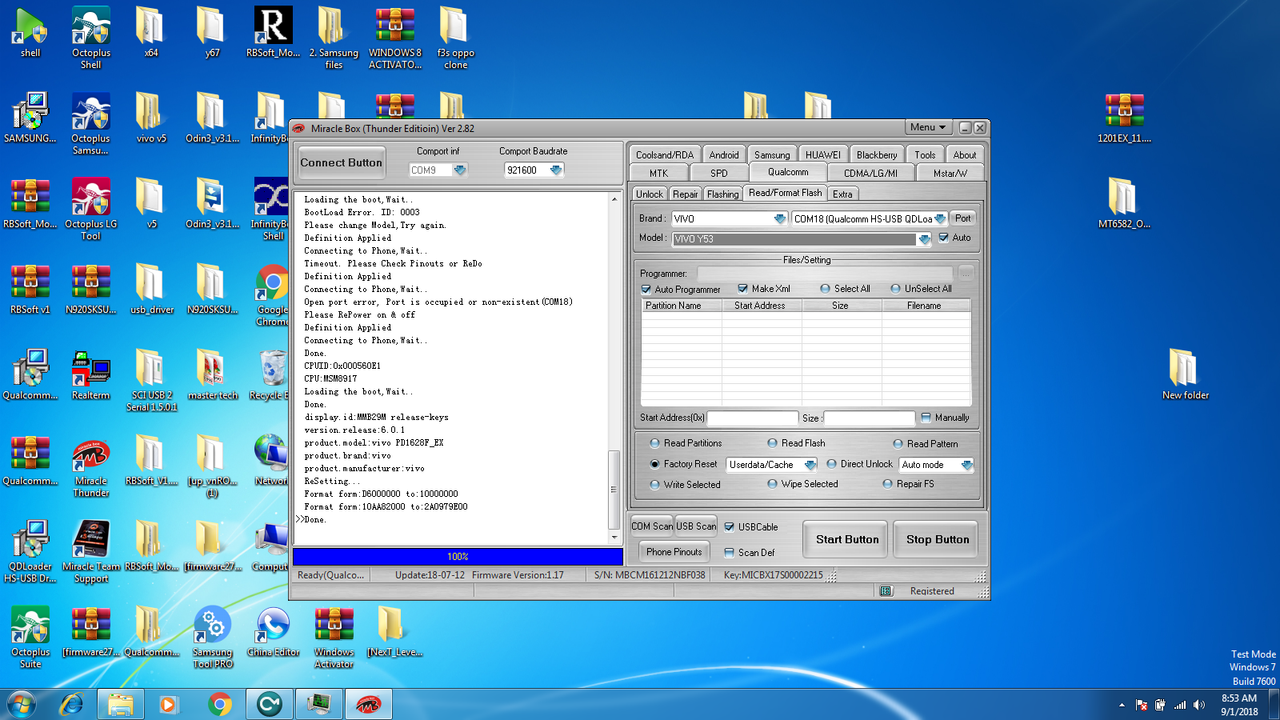
Task: Click the Stop Button
Action: point(938,539)
